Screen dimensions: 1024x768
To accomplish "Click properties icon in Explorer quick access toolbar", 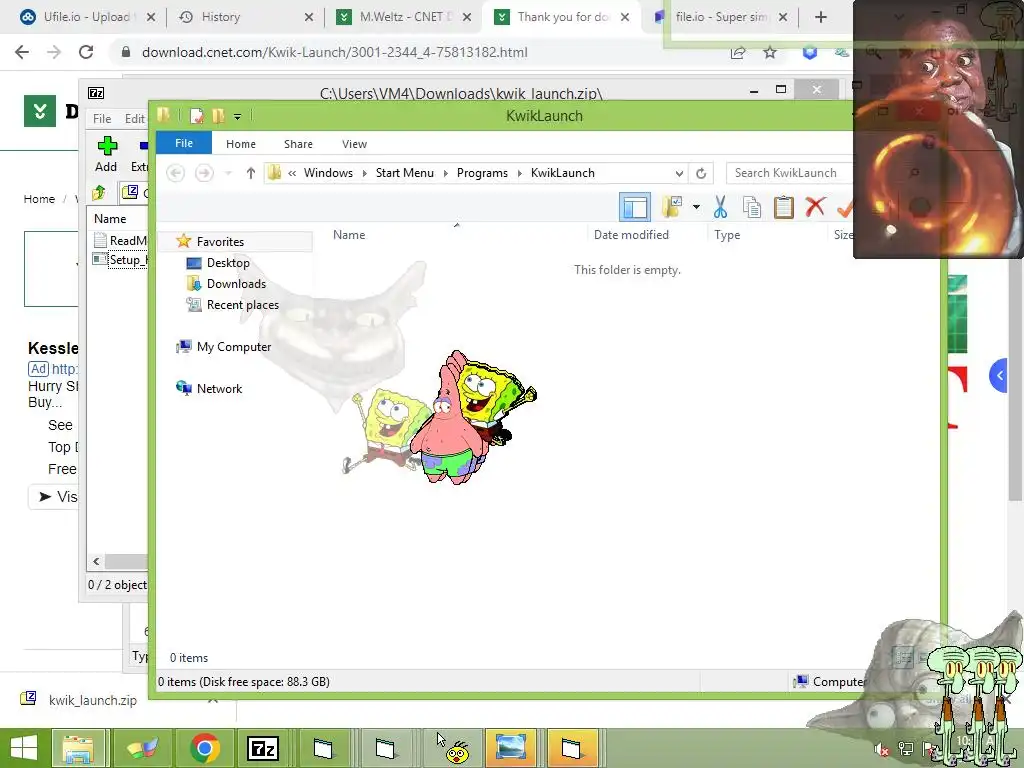I will coord(197,116).
